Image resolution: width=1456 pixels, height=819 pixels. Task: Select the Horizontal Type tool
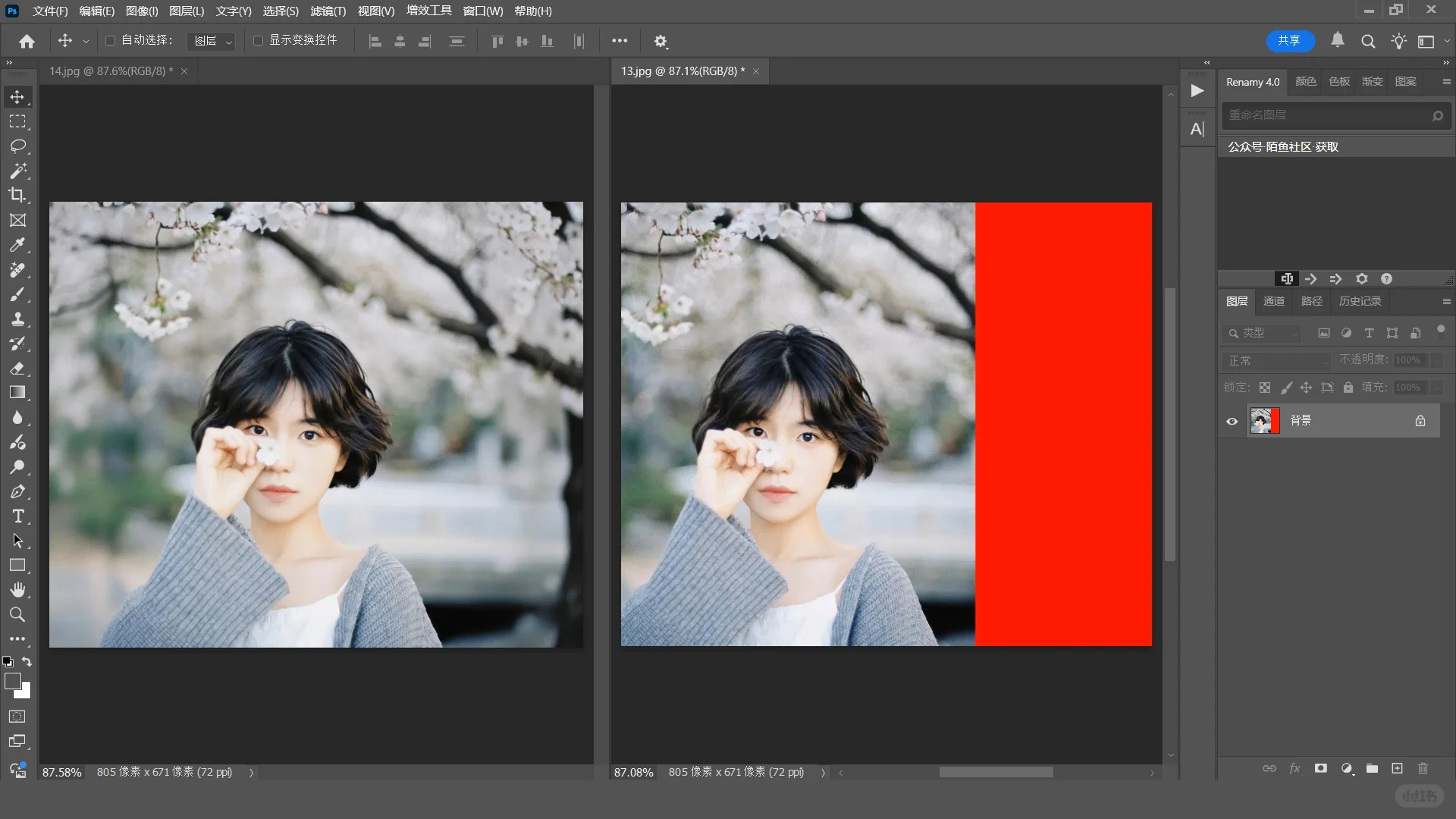click(x=18, y=516)
